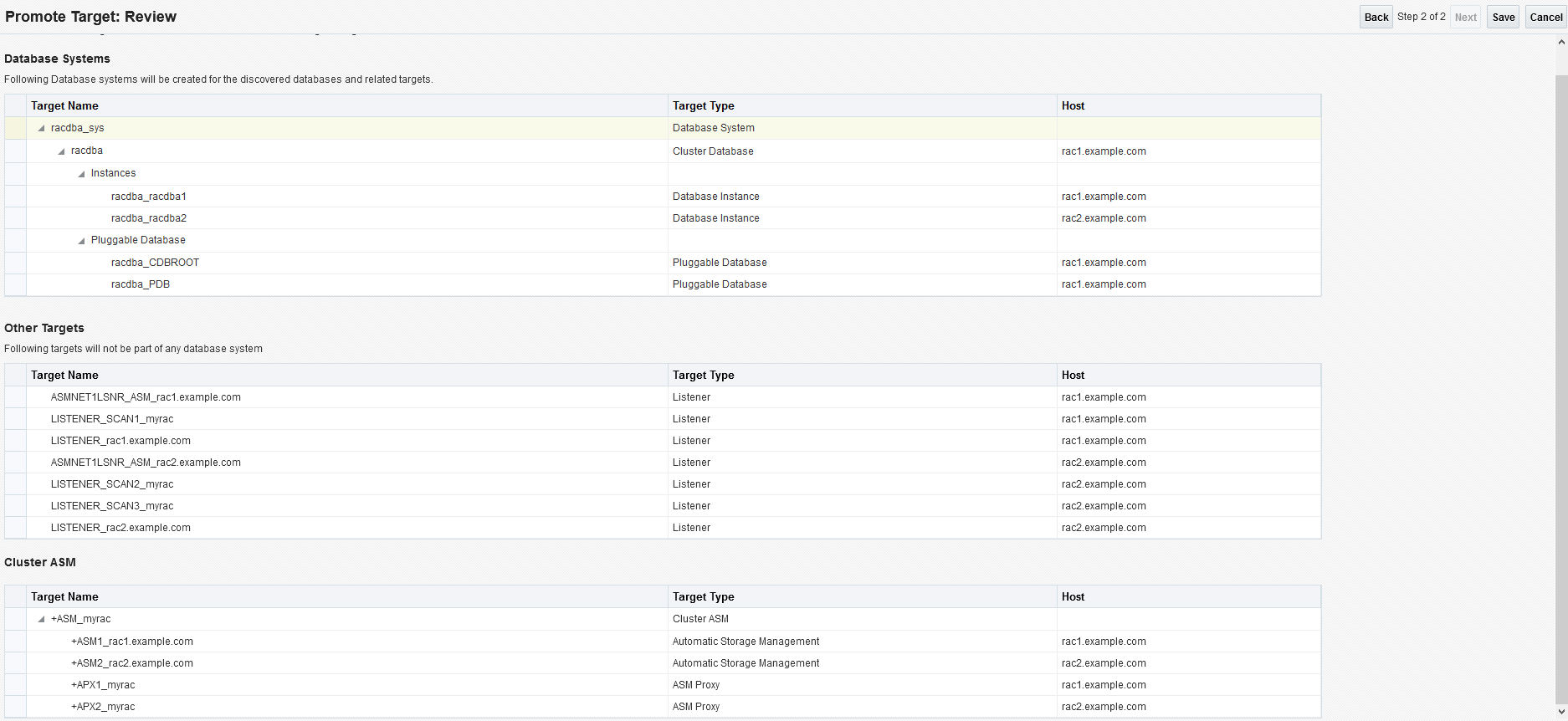Click the disabled Next button
The width and height of the screenshot is (1568, 721).
pyautogui.click(x=1466, y=17)
